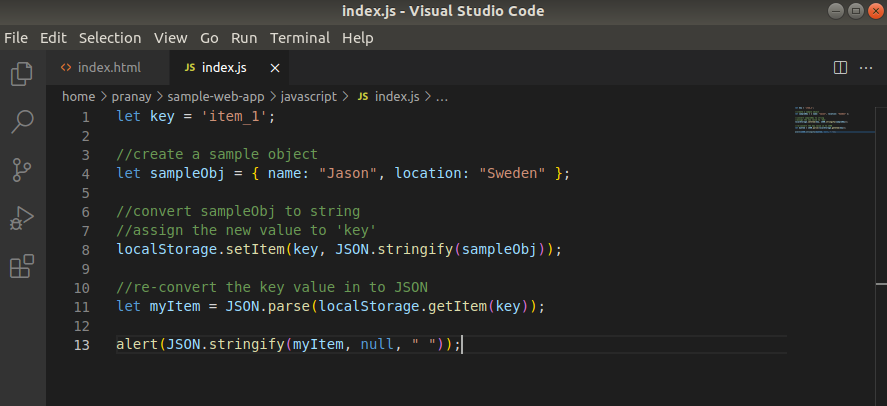Click 'setItem' on line 8
This screenshot has width=887, height=406.
click(255, 249)
